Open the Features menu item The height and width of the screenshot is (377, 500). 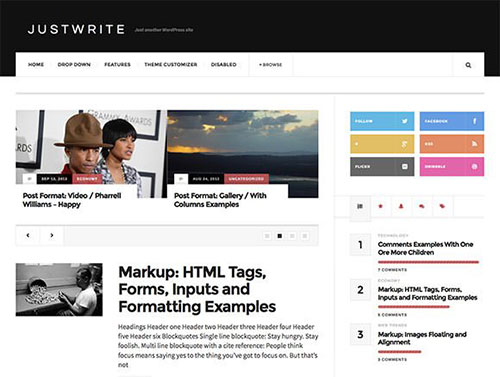click(117, 65)
